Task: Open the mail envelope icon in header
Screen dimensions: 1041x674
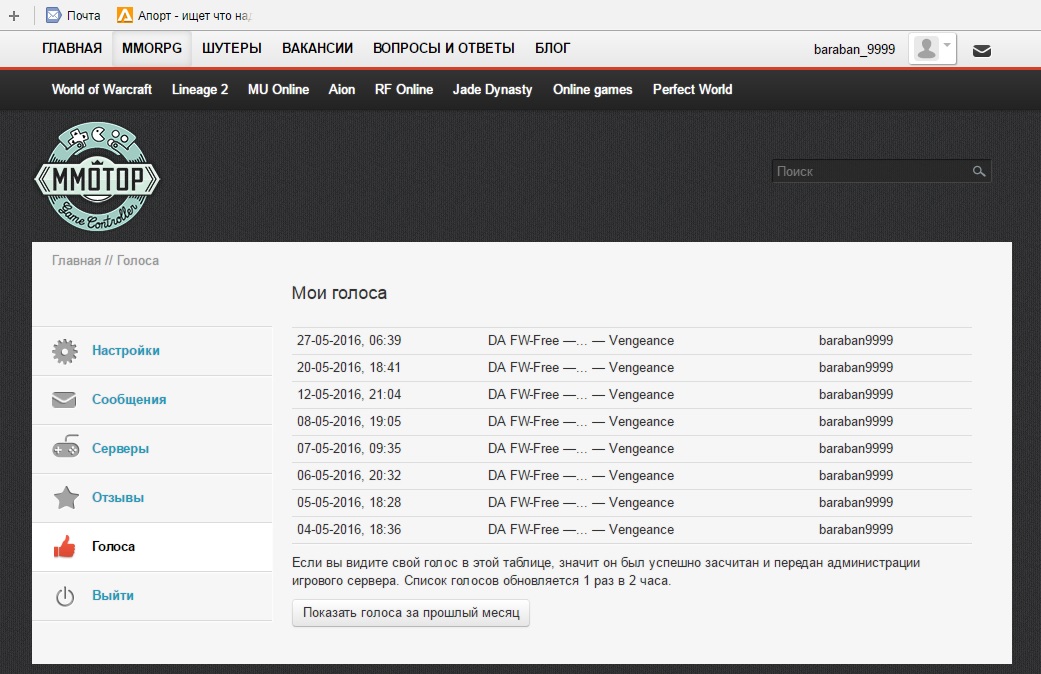Action: 982,50
